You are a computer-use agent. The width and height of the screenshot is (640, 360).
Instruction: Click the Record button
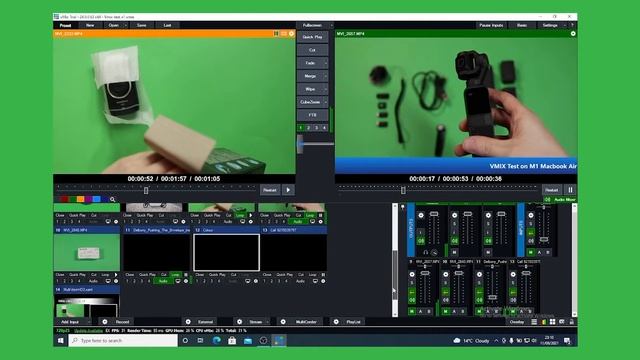[122, 322]
